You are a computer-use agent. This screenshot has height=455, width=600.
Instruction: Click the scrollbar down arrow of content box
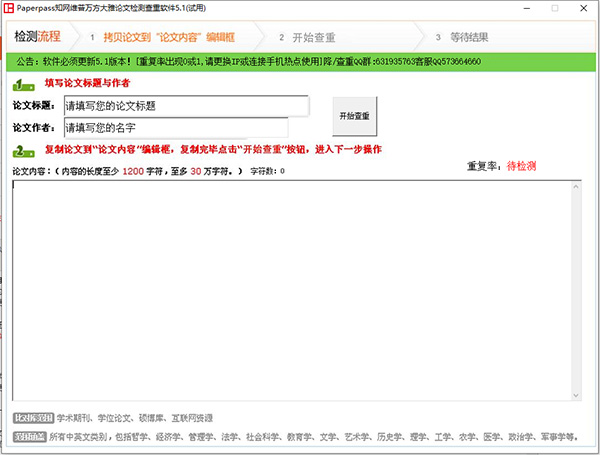click(x=576, y=395)
